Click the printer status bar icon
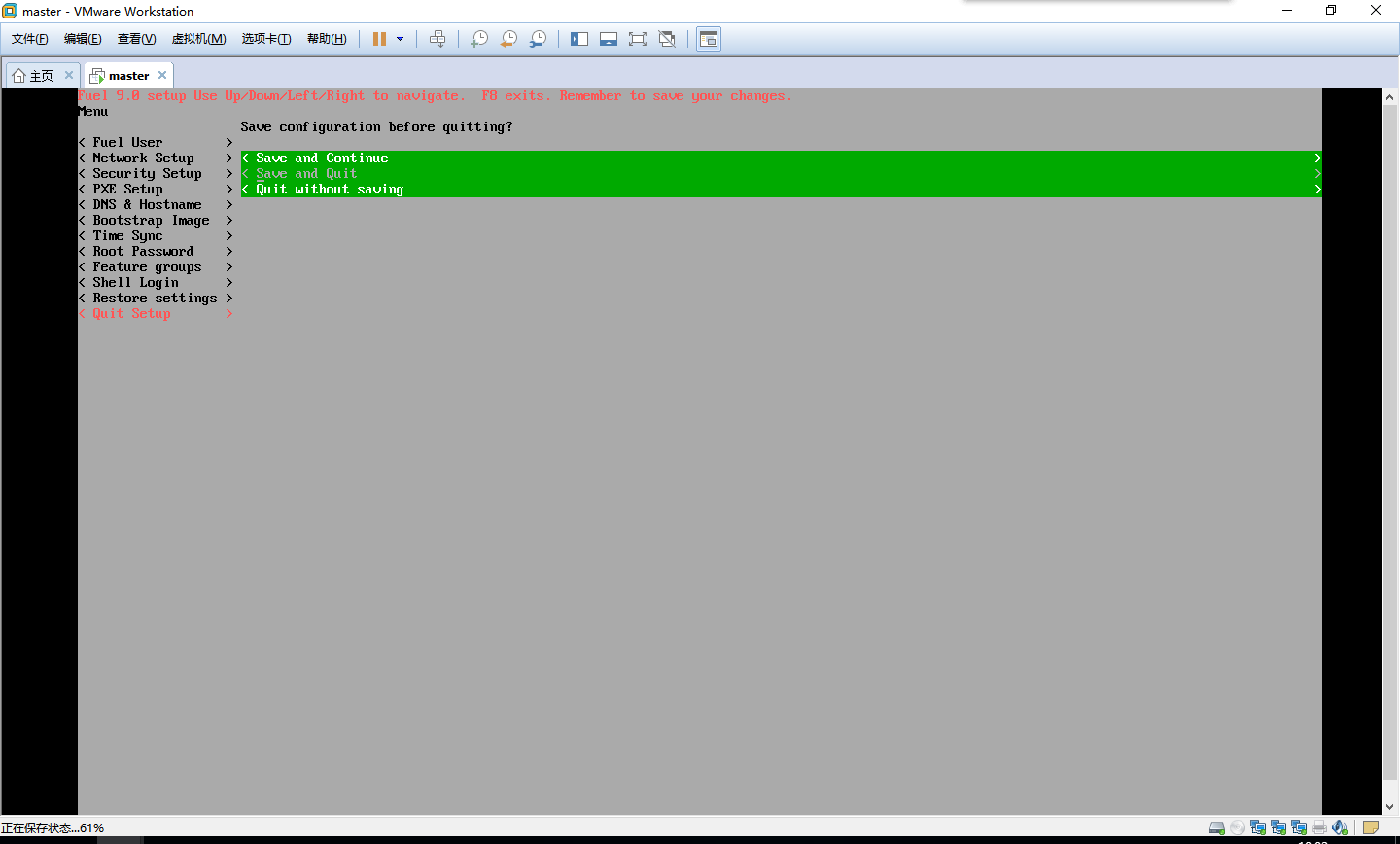The height and width of the screenshot is (844, 1400). pyautogui.click(x=1319, y=827)
